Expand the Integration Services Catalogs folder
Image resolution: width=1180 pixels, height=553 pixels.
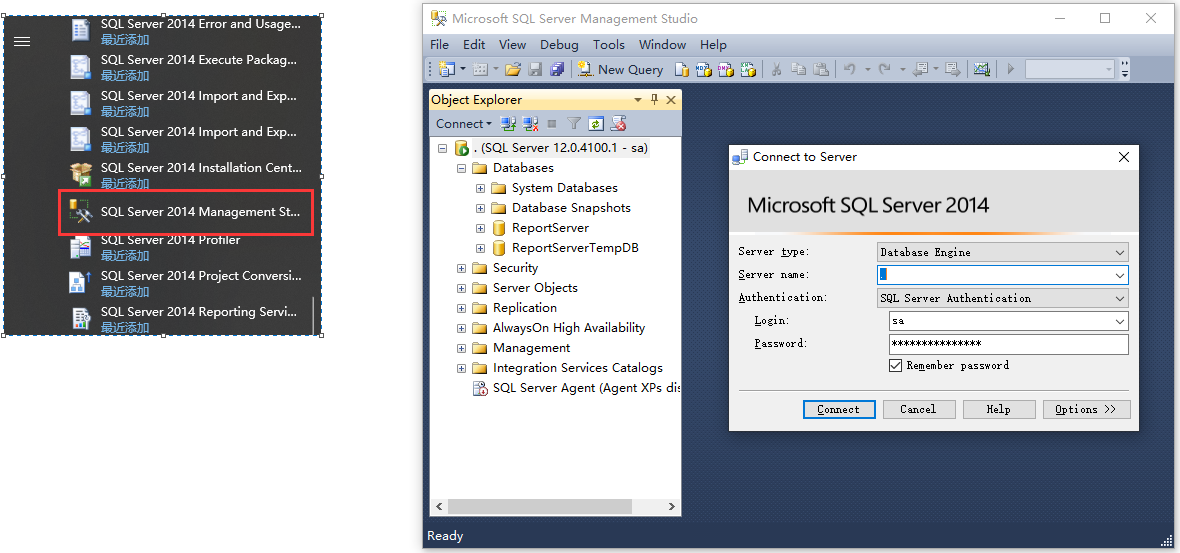[x=461, y=369]
